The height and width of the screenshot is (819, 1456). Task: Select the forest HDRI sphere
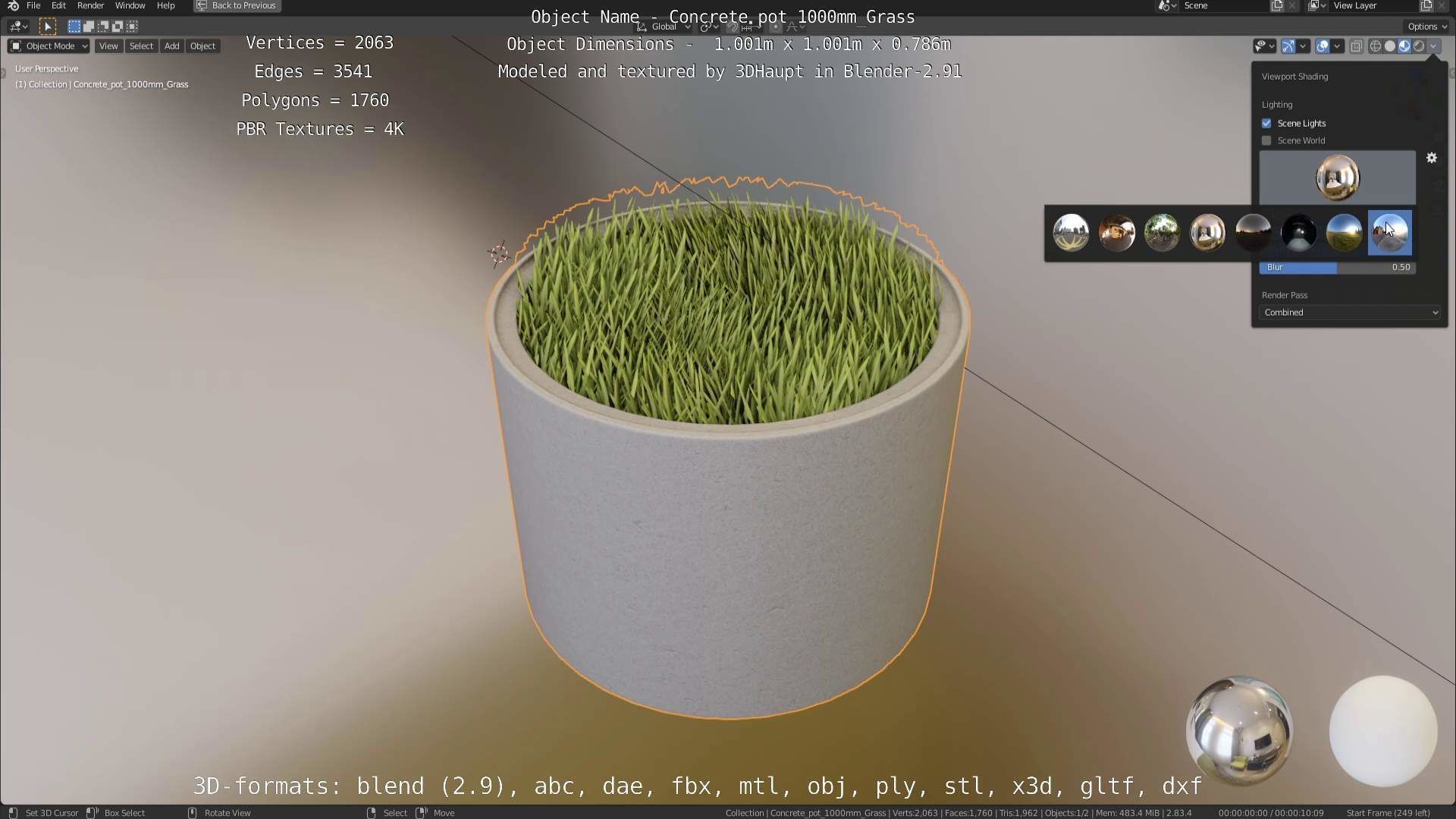pos(1162,232)
